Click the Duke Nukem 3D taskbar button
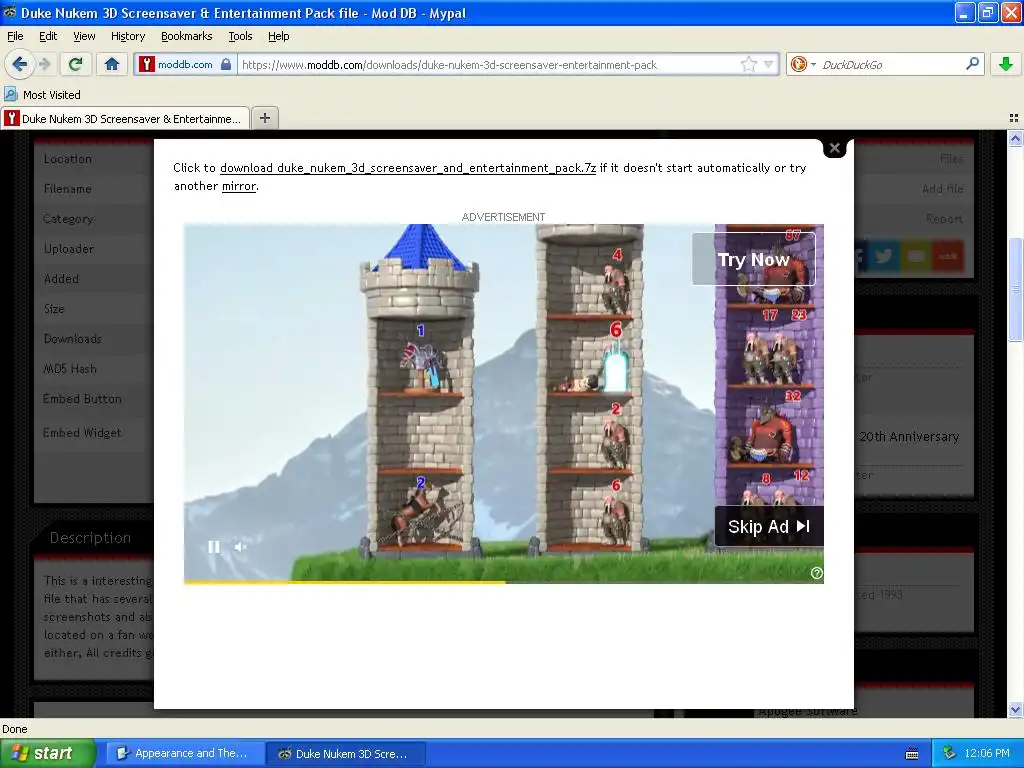Image resolution: width=1024 pixels, height=768 pixels. [347, 753]
